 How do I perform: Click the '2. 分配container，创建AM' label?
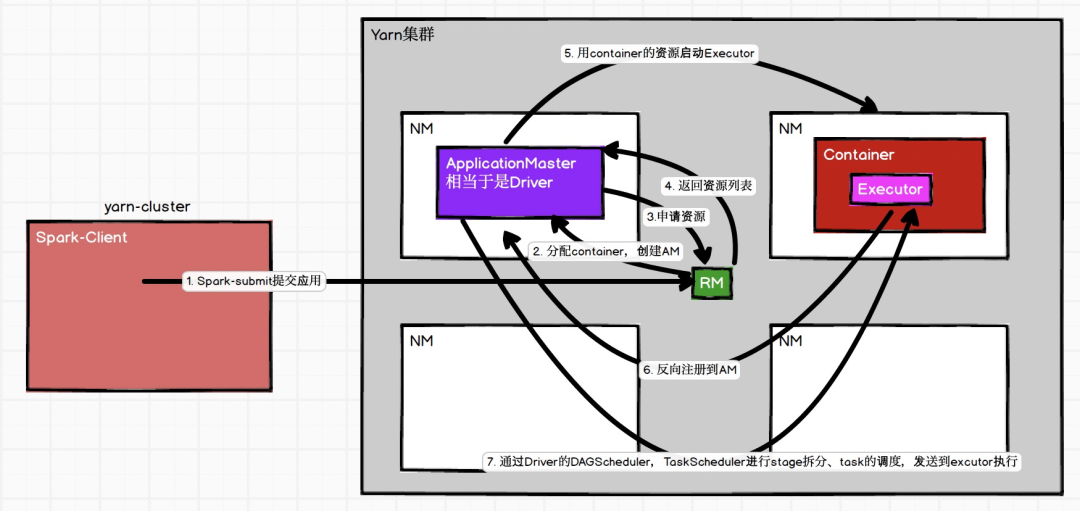[x=606, y=251]
